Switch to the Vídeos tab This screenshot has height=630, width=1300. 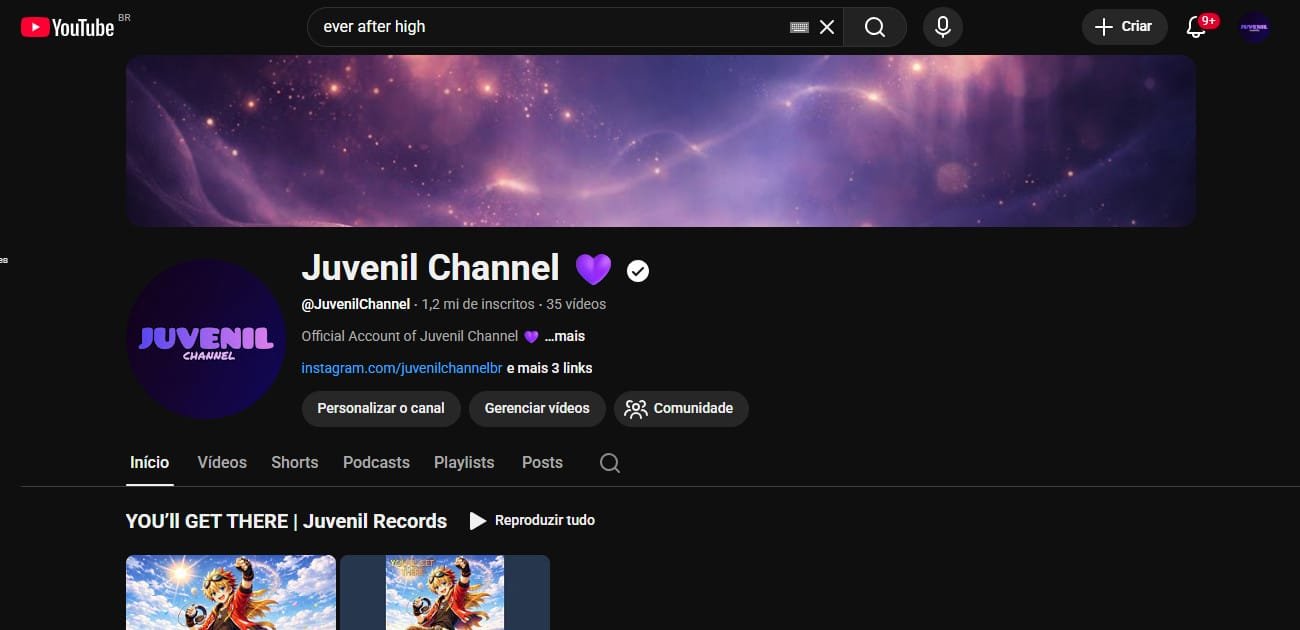pos(221,462)
